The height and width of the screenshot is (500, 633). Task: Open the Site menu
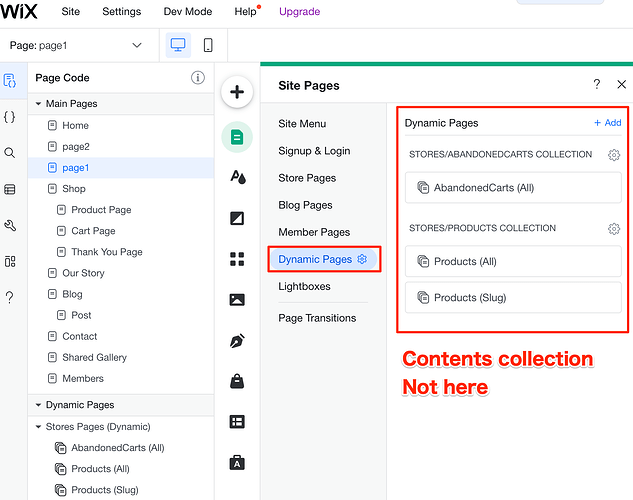71,11
